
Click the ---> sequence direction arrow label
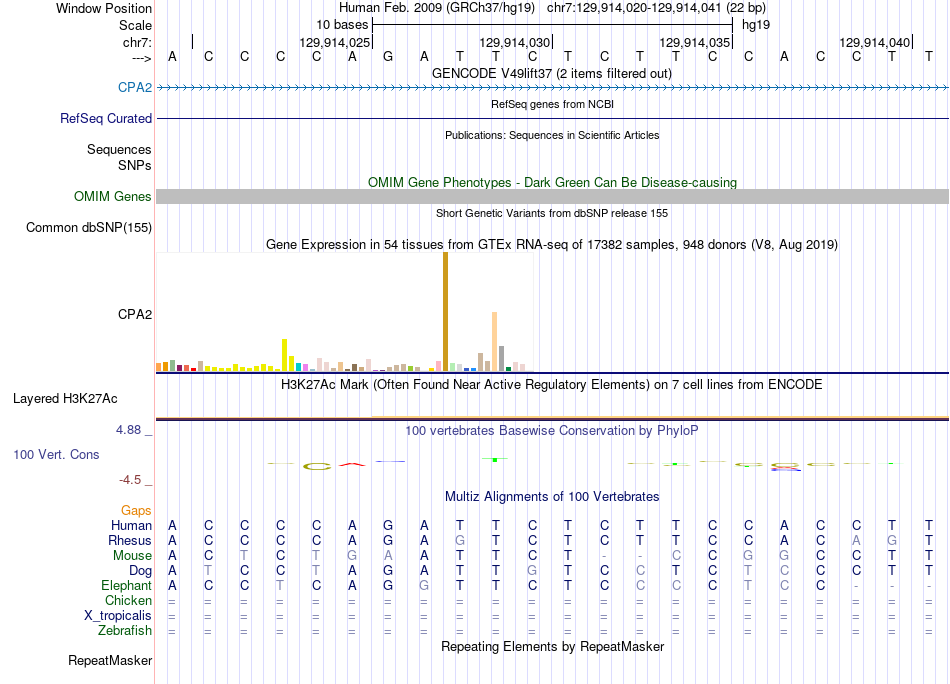[x=142, y=58]
